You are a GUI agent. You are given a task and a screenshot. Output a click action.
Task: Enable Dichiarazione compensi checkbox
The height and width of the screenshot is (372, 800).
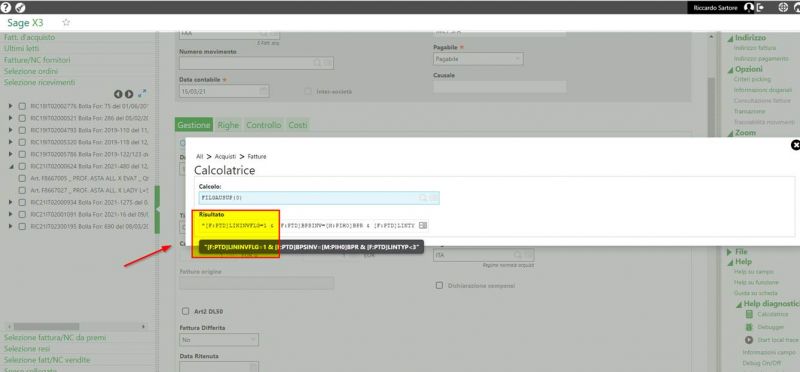[x=439, y=285]
